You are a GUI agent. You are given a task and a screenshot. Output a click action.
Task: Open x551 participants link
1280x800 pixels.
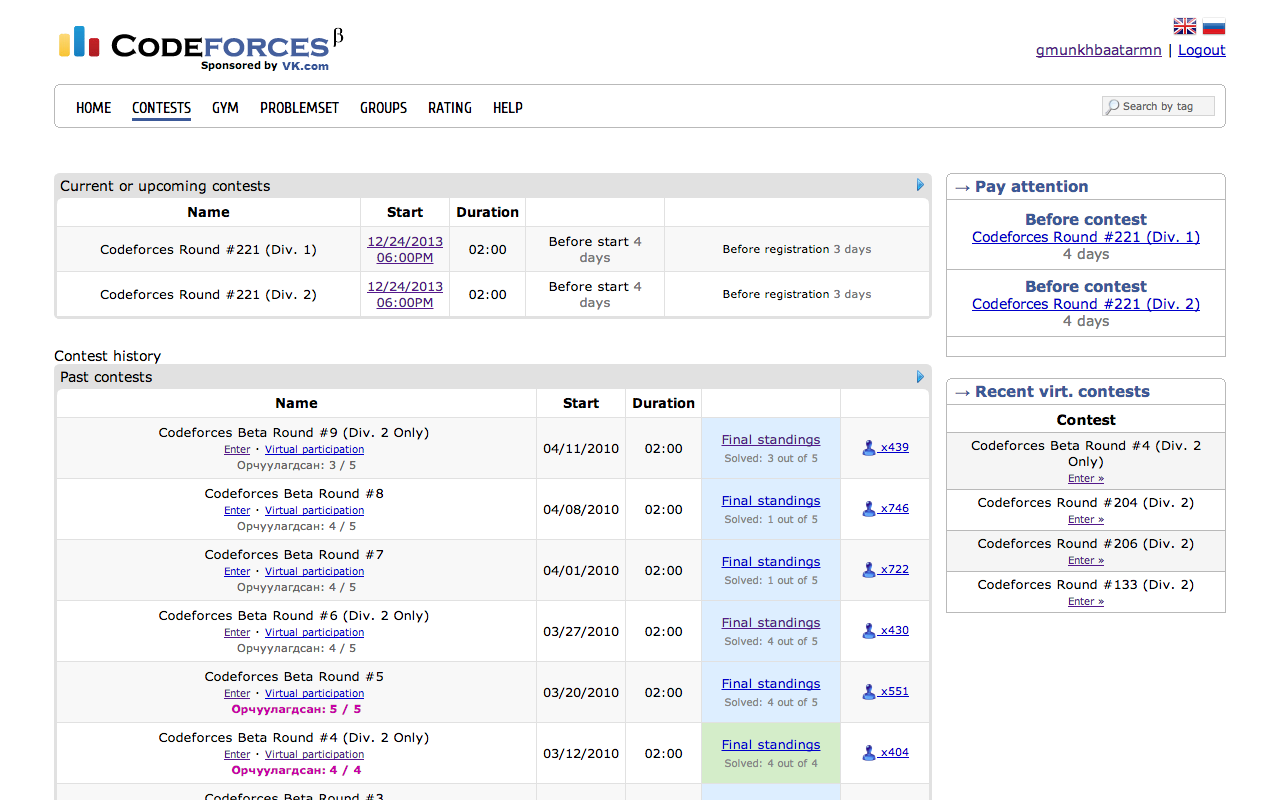coord(894,692)
